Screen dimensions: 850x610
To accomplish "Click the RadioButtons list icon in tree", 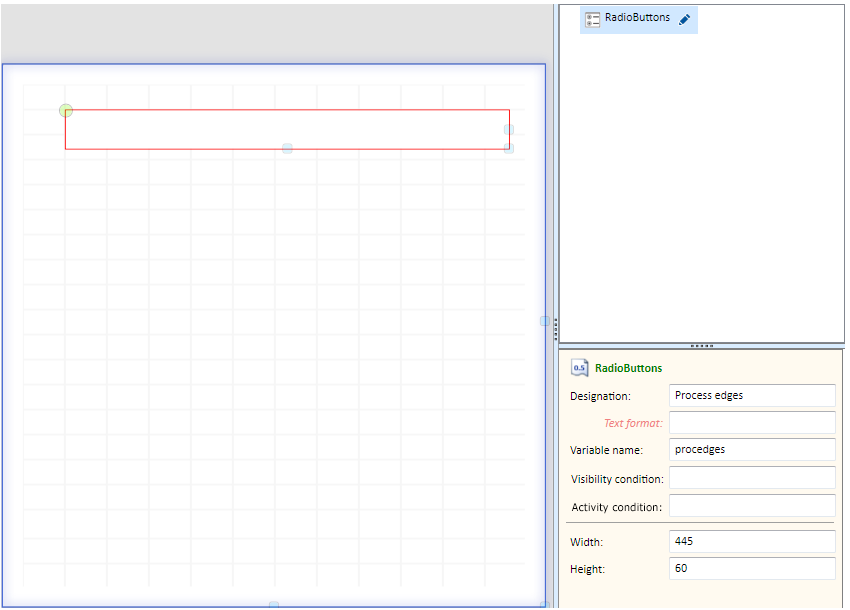I will [593, 20].
